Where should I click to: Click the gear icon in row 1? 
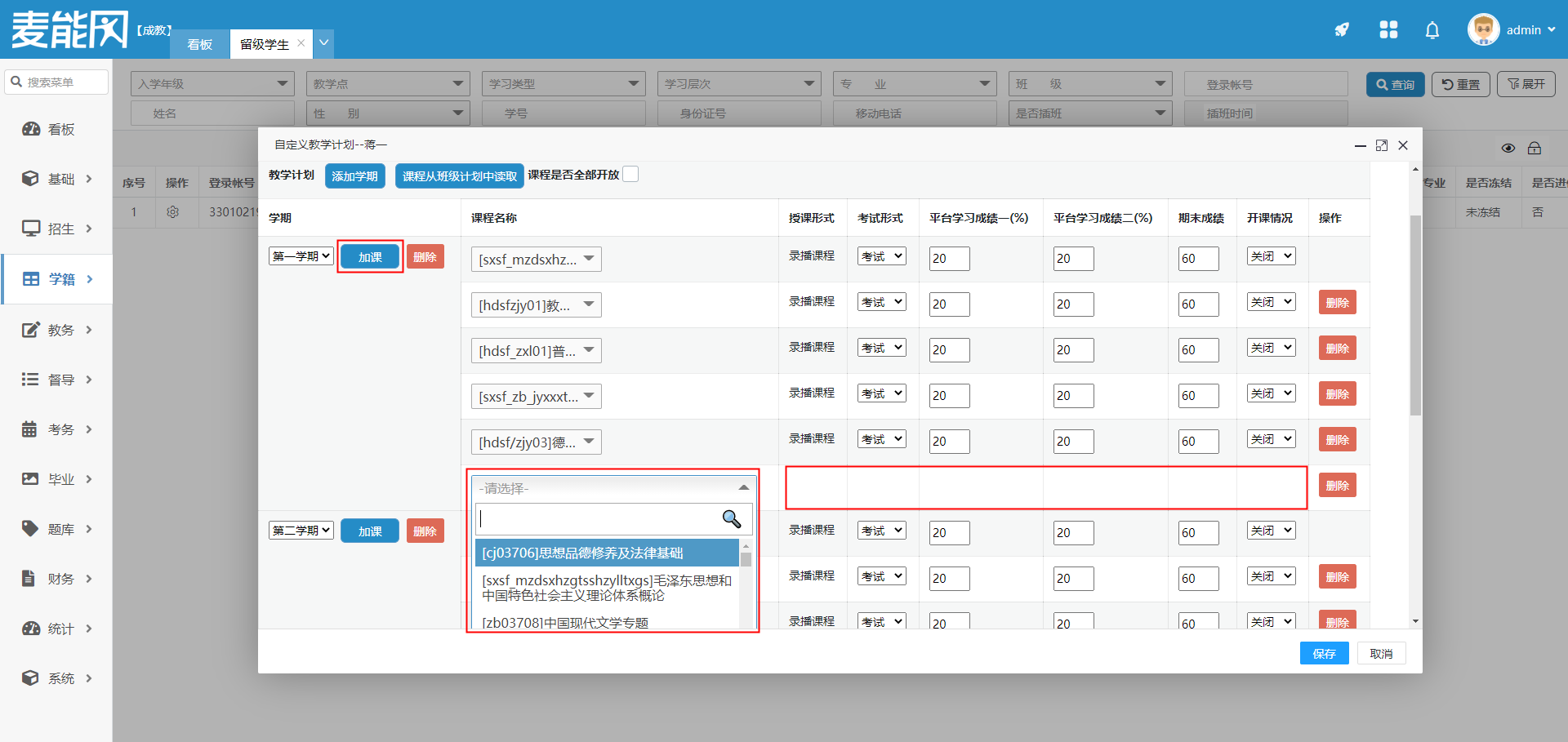click(172, 212)
